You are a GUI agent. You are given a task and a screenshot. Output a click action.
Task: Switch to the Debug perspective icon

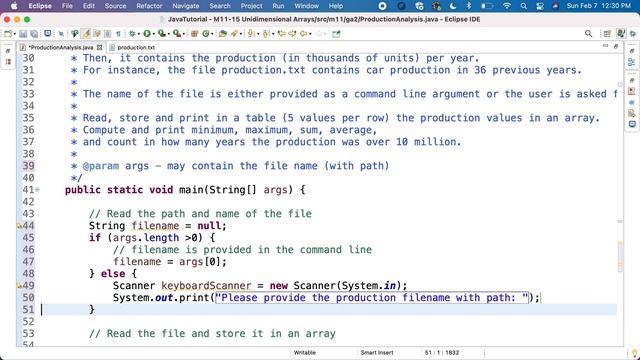tap(633, 34)
